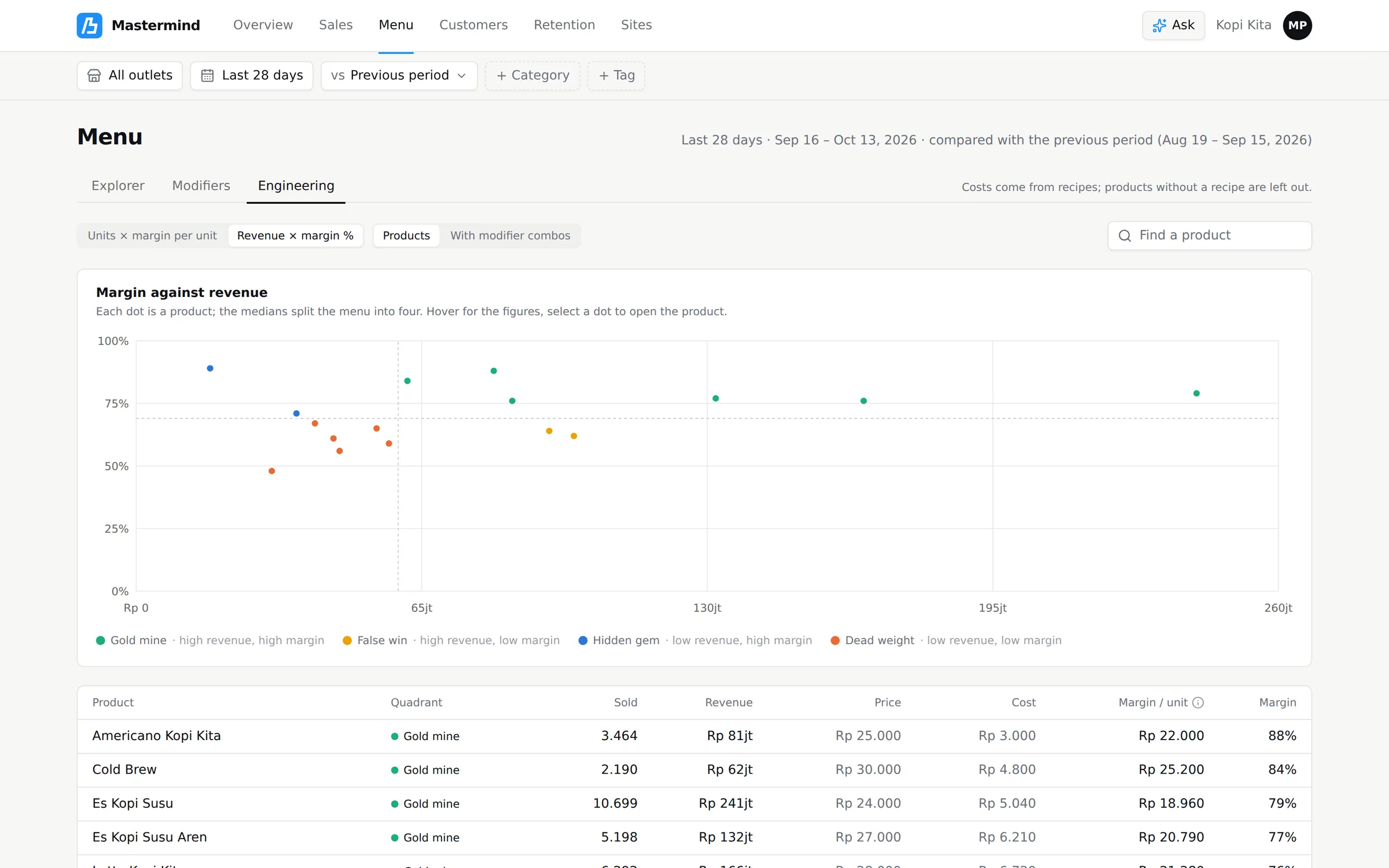Switch to the Modifiers tab

201,186
